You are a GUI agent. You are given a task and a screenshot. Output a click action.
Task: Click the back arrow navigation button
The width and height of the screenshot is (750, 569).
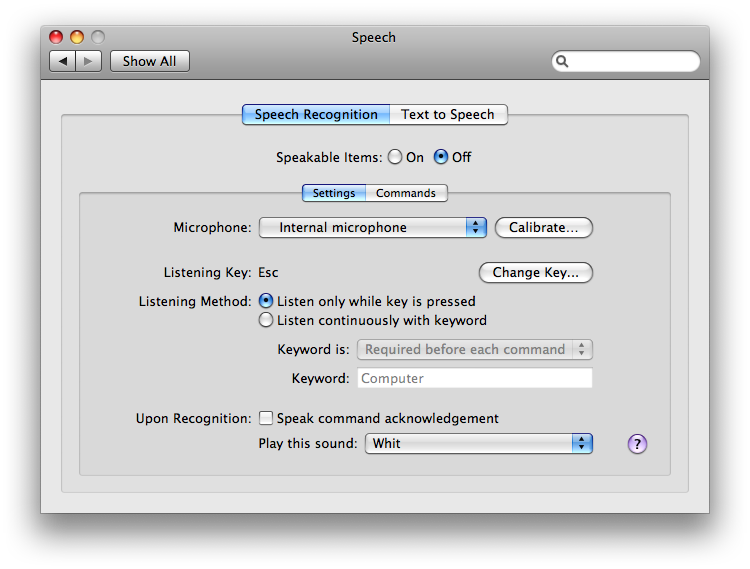pyautogui.click(x=63, y=61)
